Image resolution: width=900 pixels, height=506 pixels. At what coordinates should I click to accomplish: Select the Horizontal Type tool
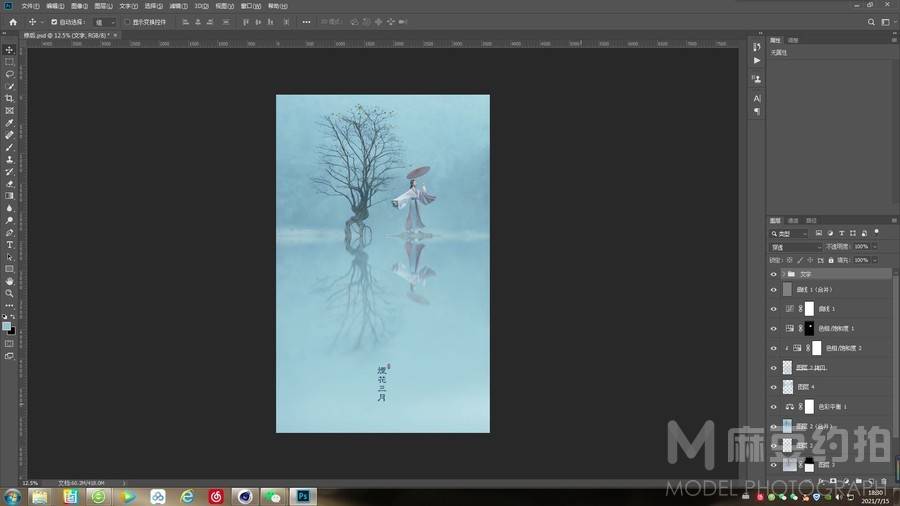tap(9, 245)
